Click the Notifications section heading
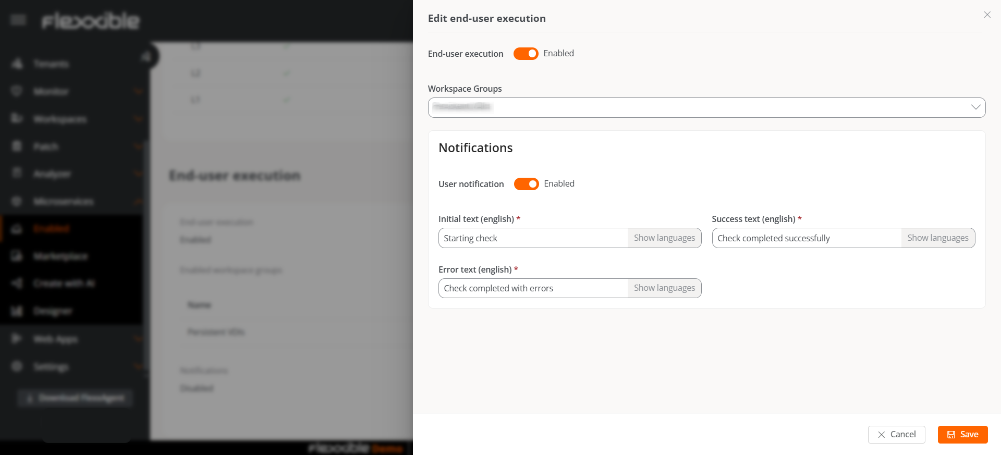Image resolution: width=1001 pixels, height=455 pixels. click(476, 148)
